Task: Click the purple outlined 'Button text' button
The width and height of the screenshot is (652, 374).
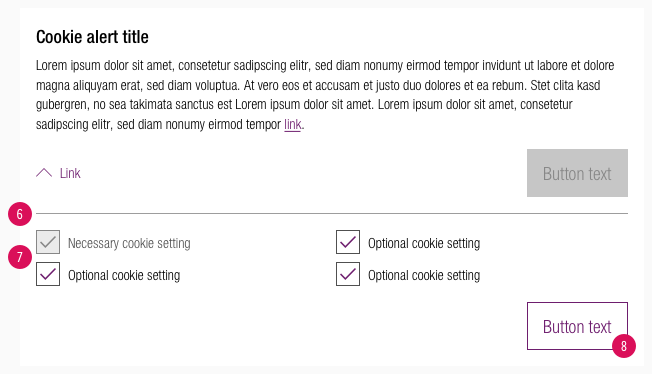Action: coord(577,326)
